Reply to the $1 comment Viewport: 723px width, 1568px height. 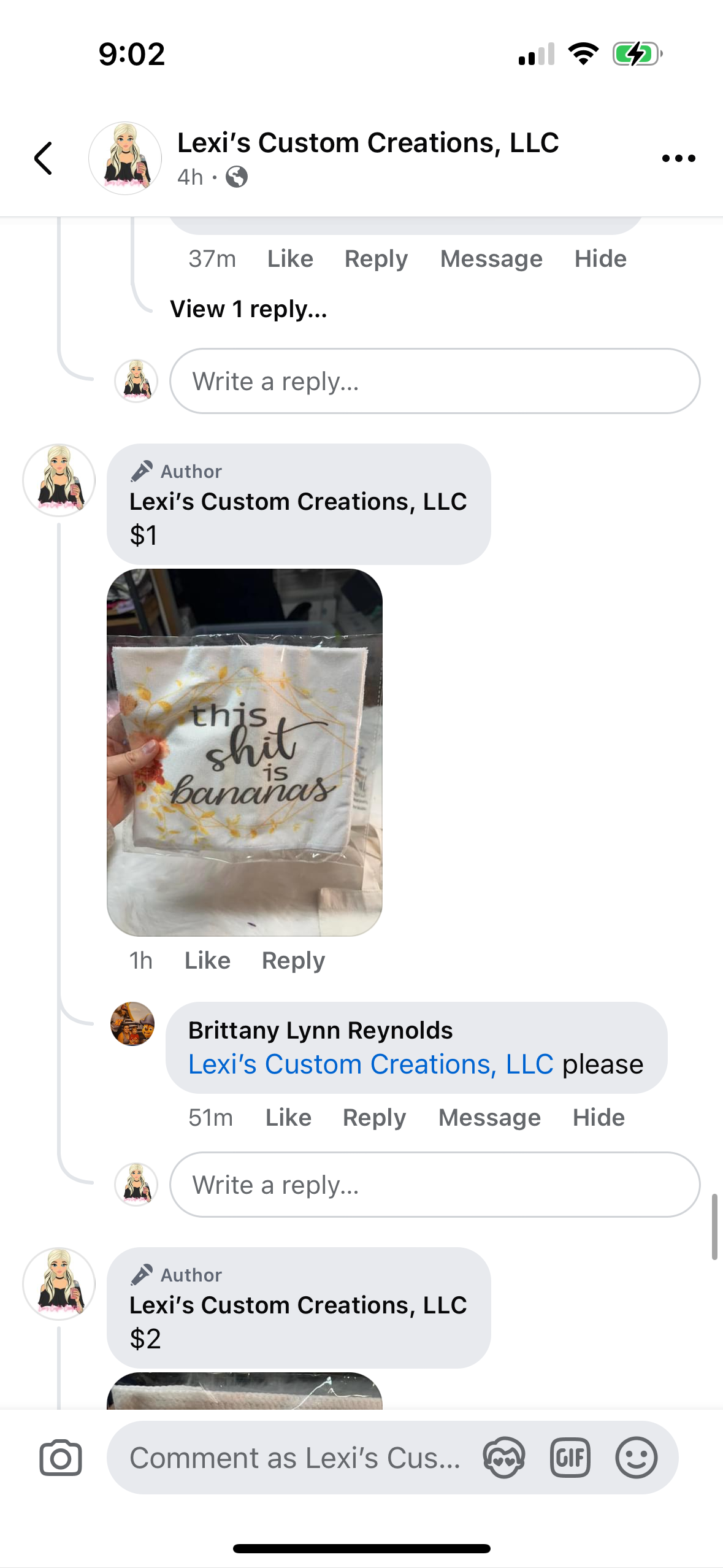(293, 960)
